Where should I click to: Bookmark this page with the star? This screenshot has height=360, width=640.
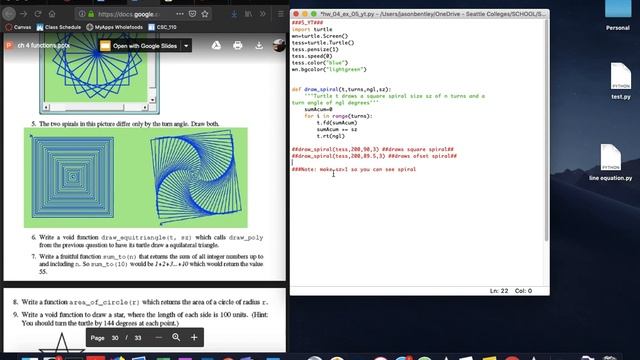tap(205, 14)
